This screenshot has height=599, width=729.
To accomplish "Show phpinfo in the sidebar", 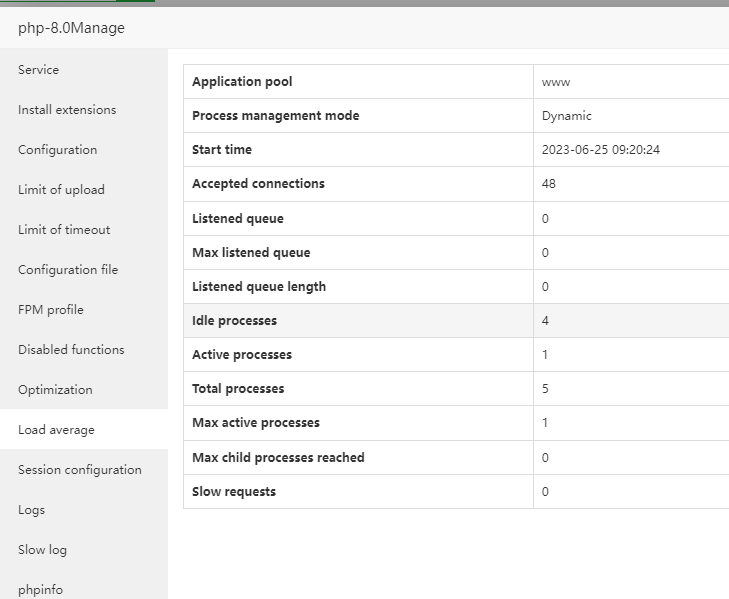I will tap(40, 590).
